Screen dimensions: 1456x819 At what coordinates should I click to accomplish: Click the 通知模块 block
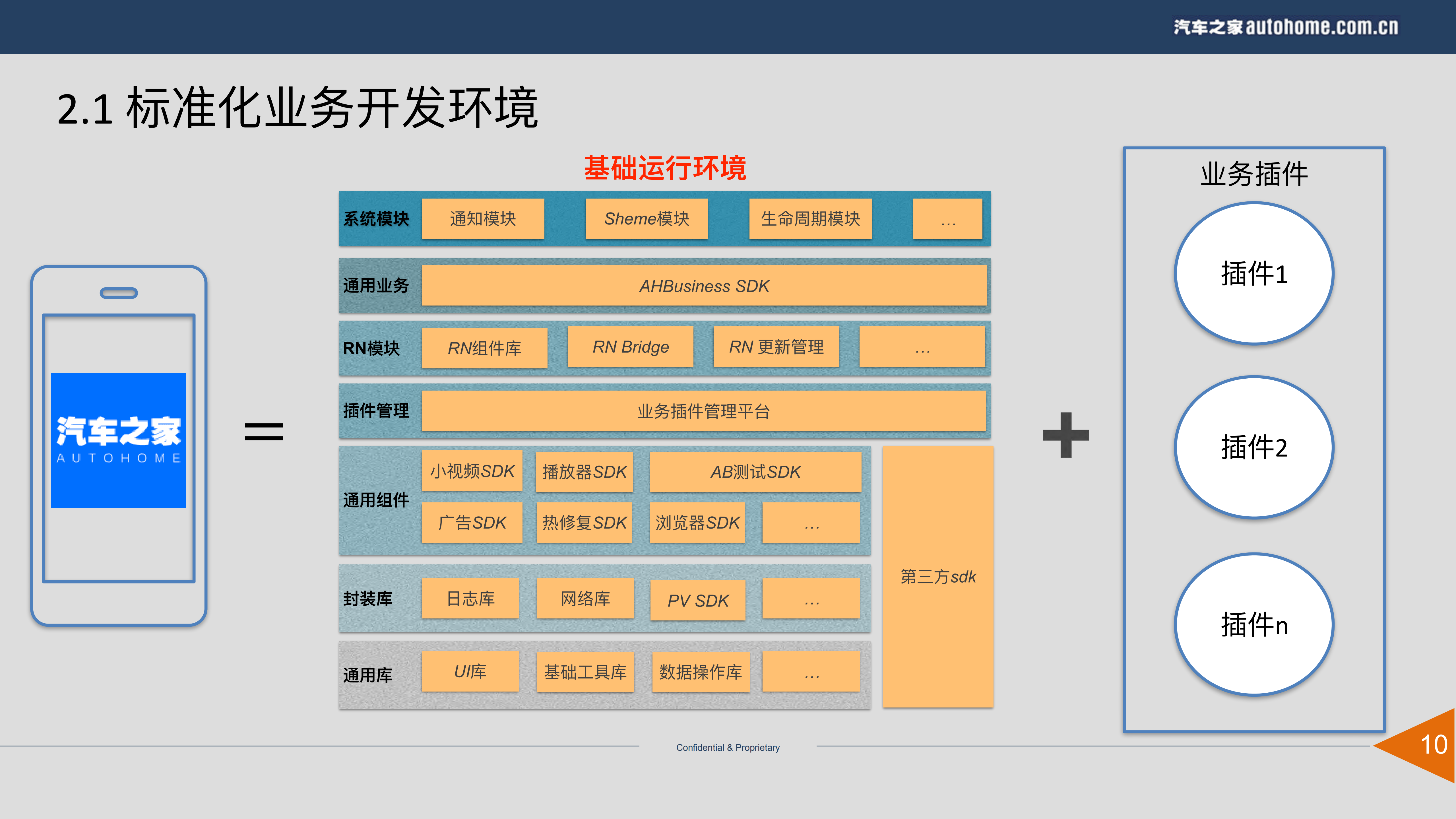[x=482, y=219]
